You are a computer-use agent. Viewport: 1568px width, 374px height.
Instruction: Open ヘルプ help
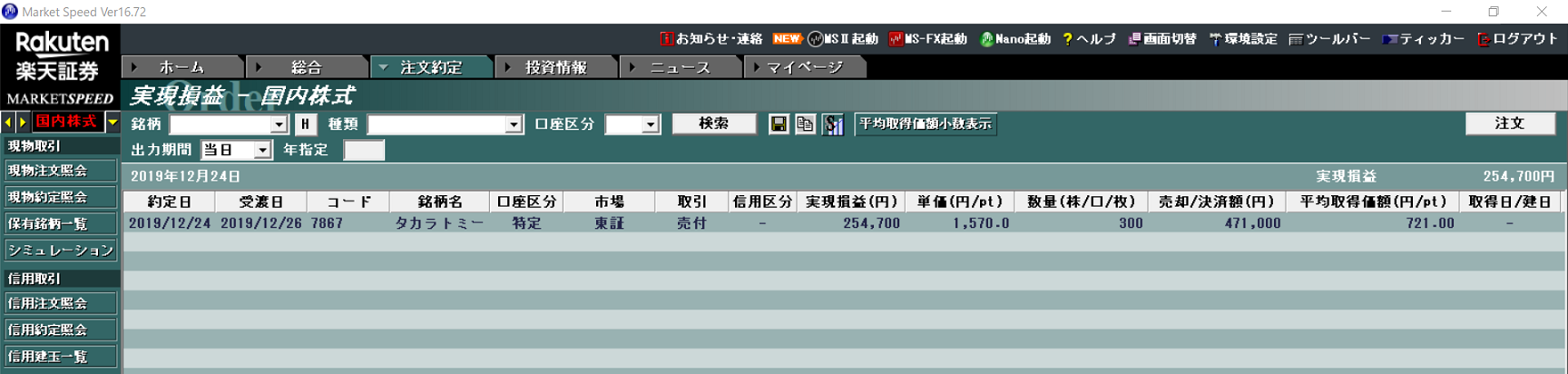[1089, 39]
